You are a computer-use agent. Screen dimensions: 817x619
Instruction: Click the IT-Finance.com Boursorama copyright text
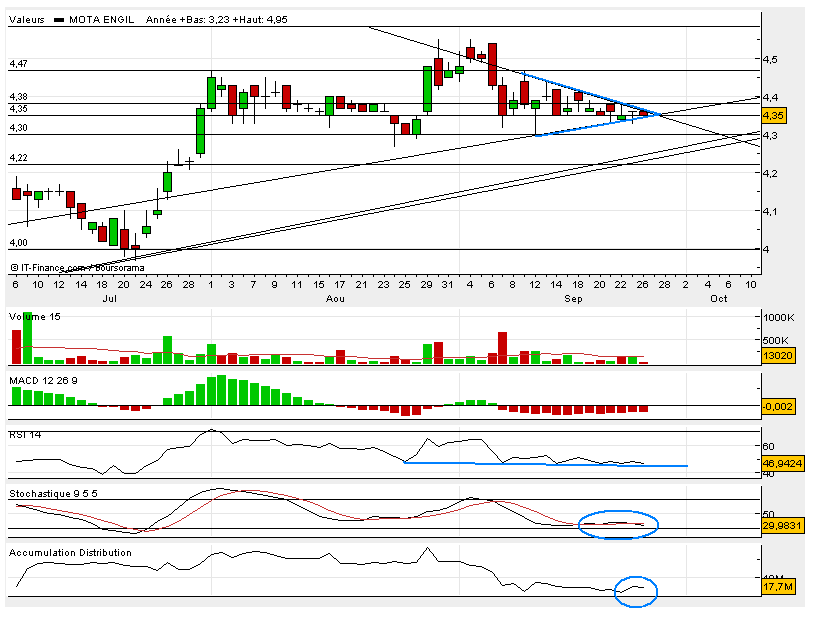pos(77,268)
